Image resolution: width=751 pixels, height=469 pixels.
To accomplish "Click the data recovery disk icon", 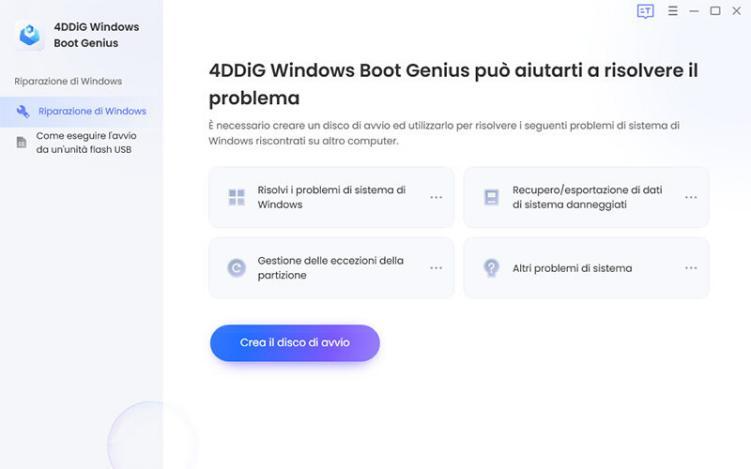I will point(491,197).
